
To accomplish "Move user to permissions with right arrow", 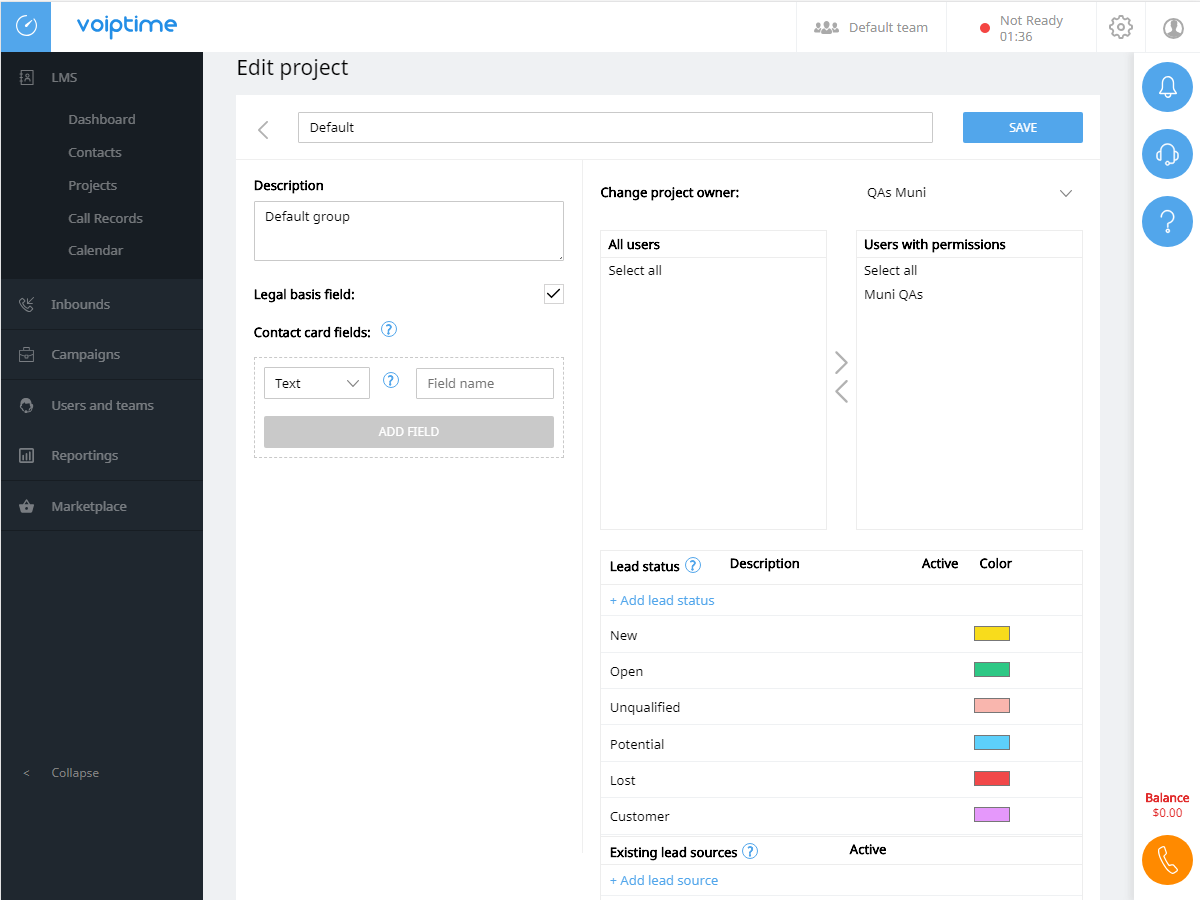I will (x=841, y=362).
